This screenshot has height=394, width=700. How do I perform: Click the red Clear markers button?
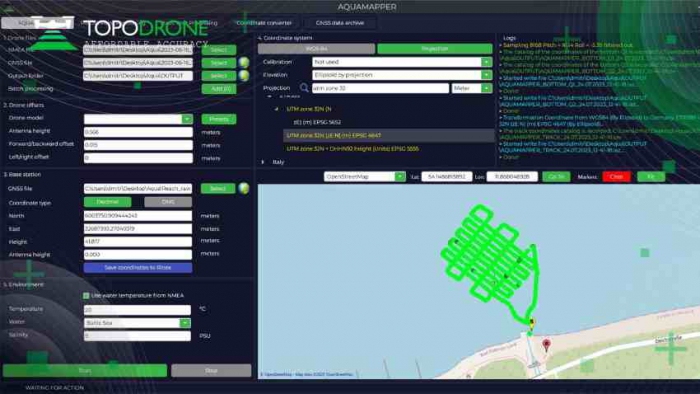click(617, 177)
